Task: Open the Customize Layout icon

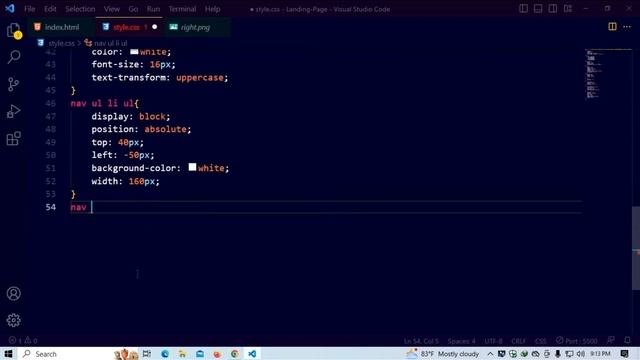Action: [x=568, y=9]
